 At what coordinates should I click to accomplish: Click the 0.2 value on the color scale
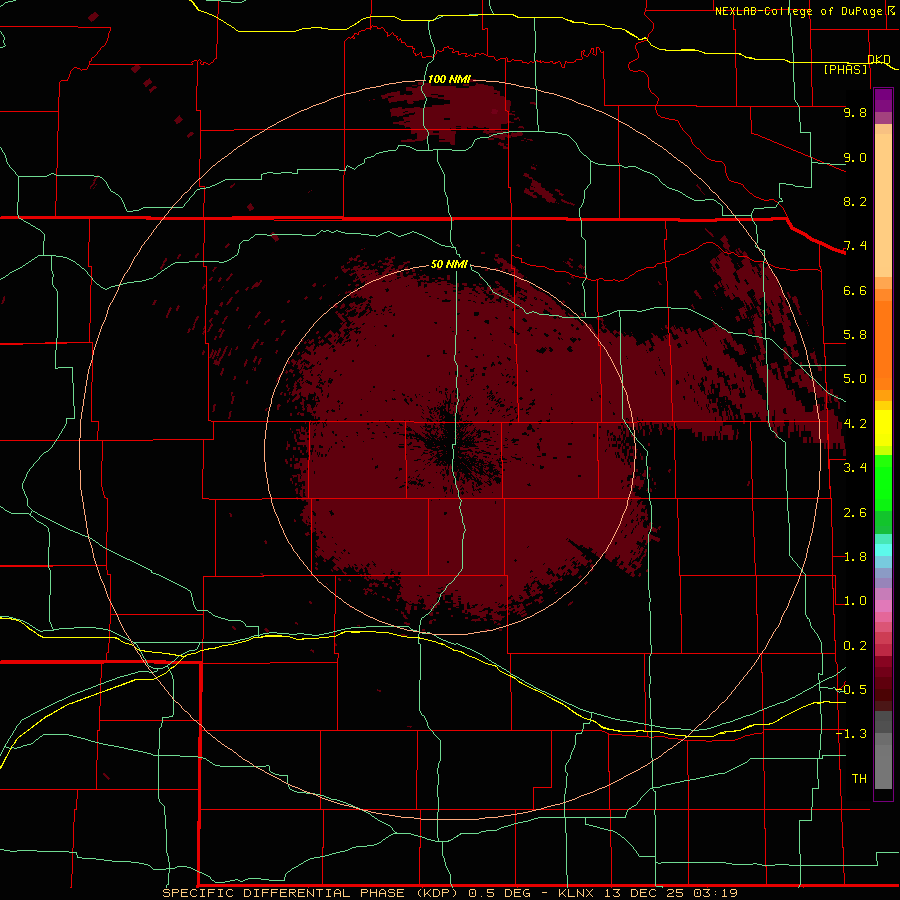point(855,646)
